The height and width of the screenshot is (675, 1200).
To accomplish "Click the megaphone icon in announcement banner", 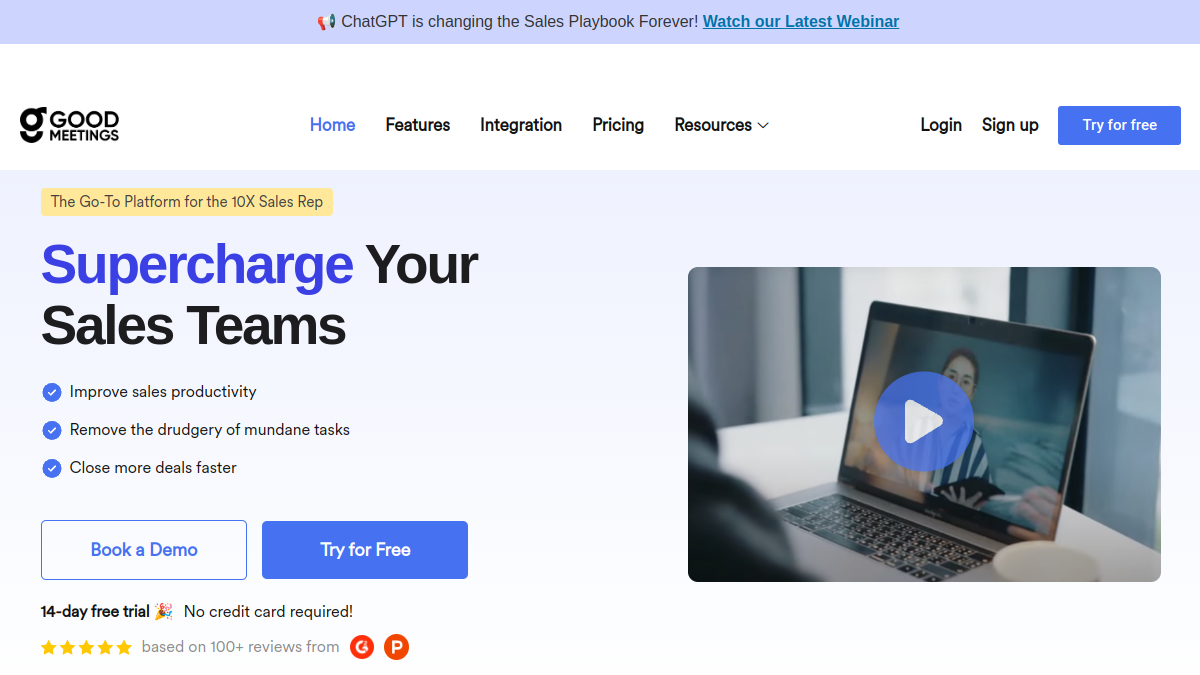I will coord(326,22).
